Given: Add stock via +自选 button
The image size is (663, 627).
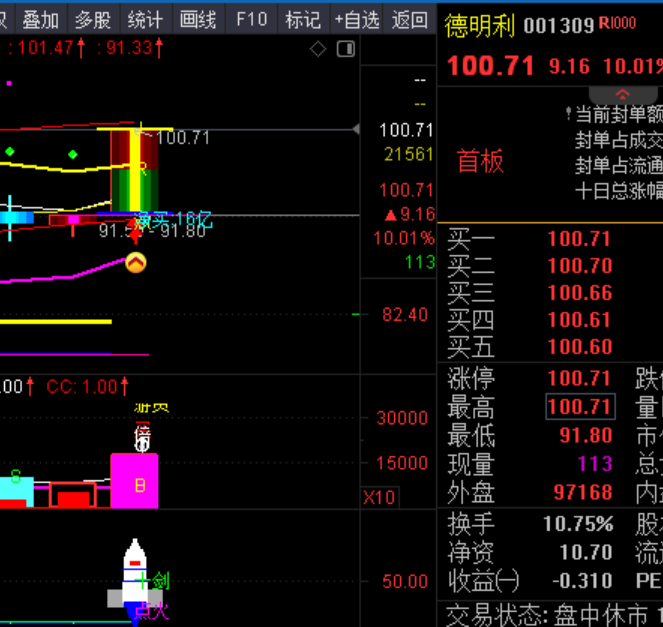Looking at the screenshot, I should click(x=356, y=19).
